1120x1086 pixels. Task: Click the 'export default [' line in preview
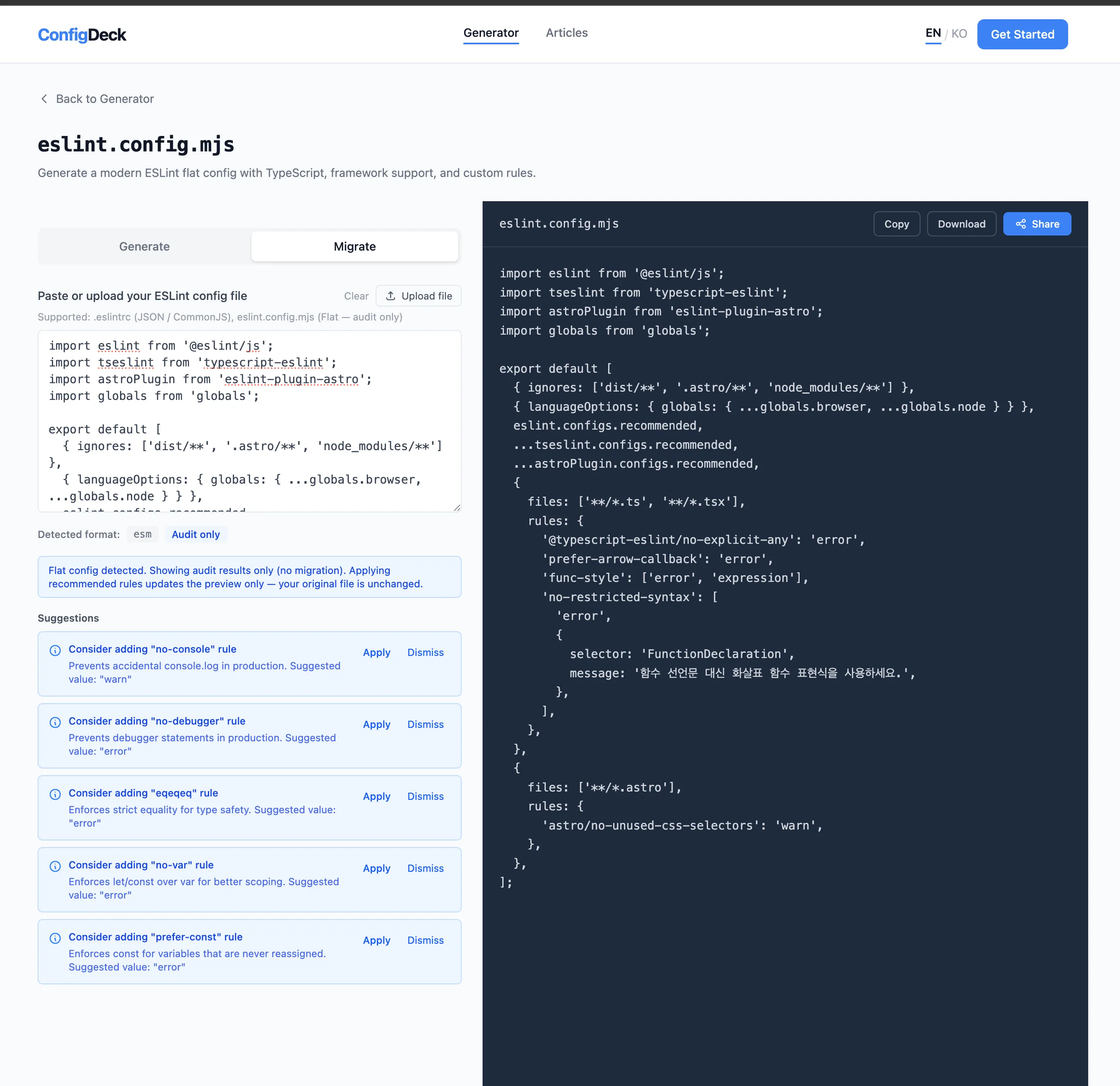[x=555, y=369]
